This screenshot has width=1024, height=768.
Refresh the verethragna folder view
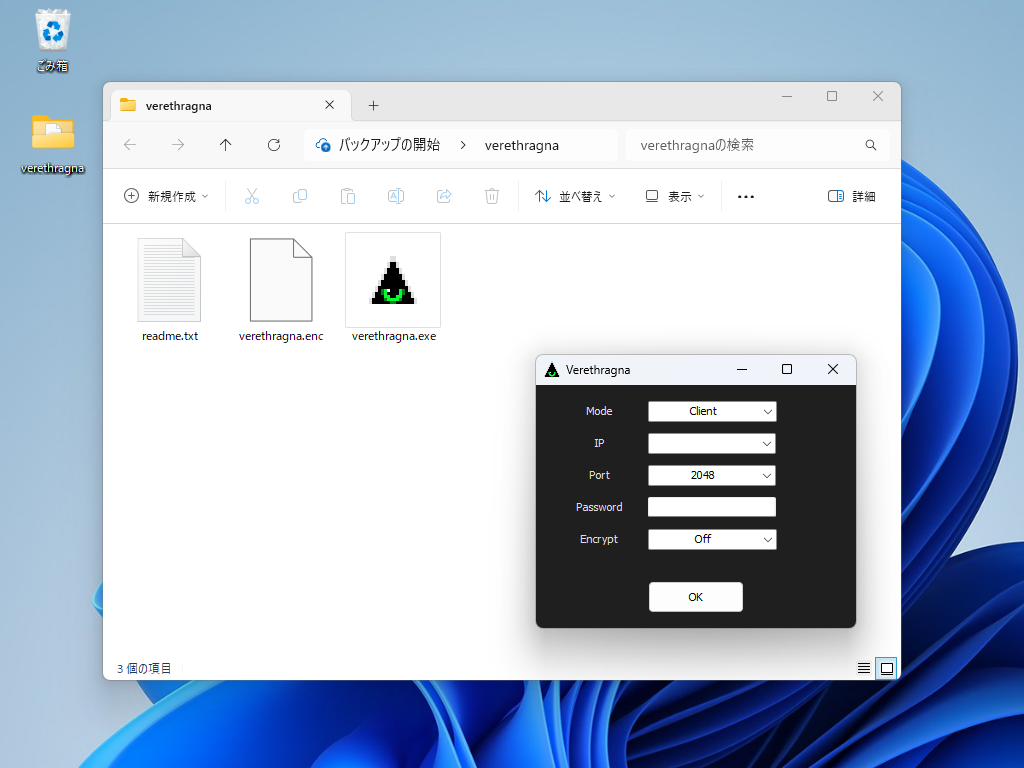pos(273,144)
